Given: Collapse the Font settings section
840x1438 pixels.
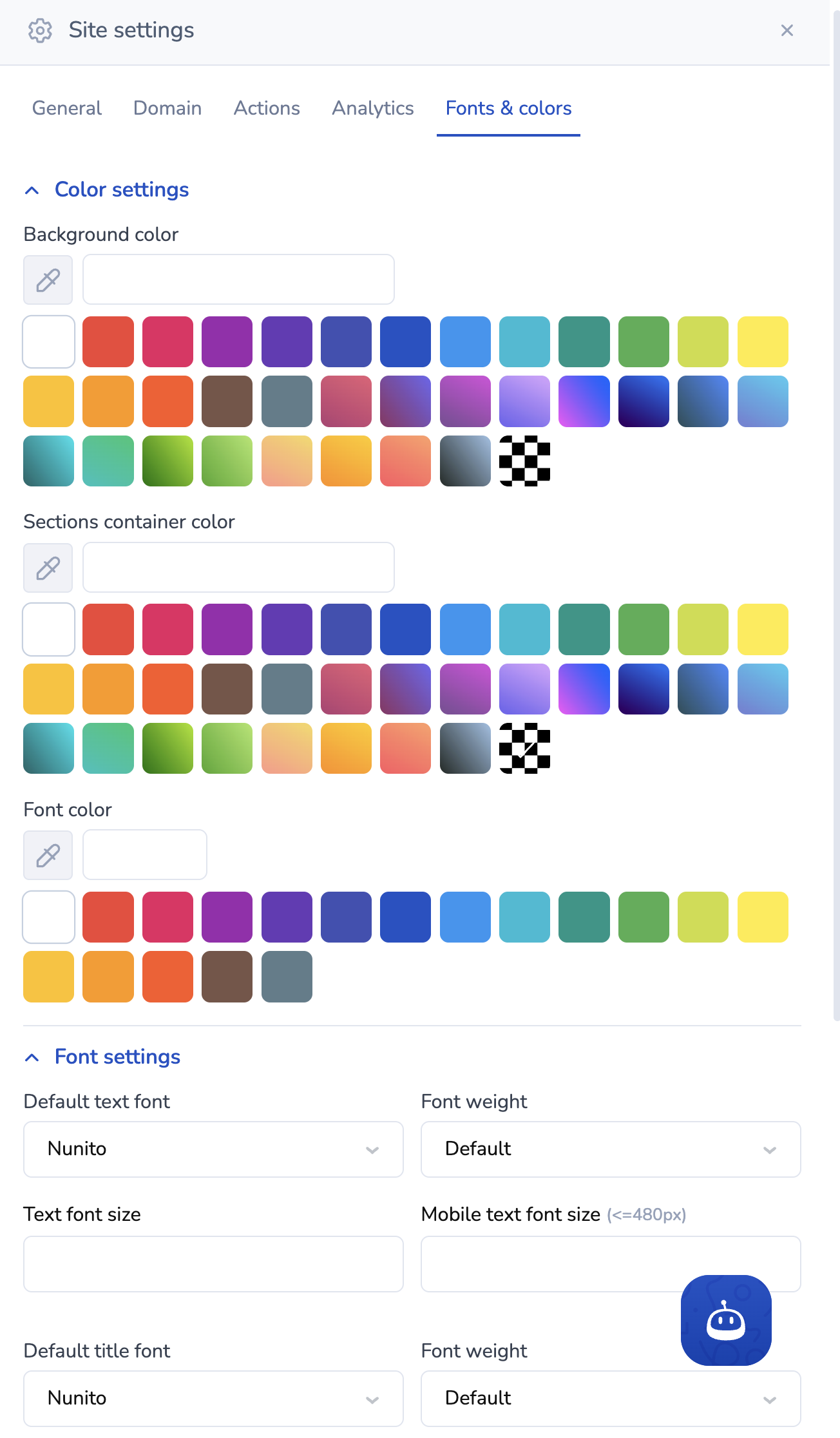Looking at the screenshot, I should (32, 1057).
